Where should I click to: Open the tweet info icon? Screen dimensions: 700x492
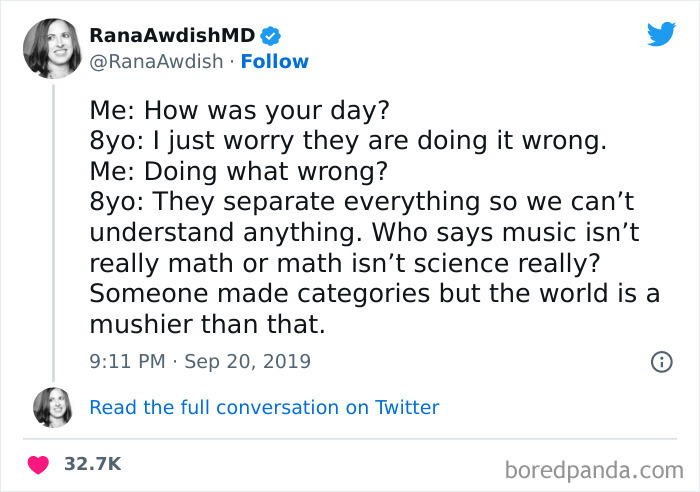661,362
